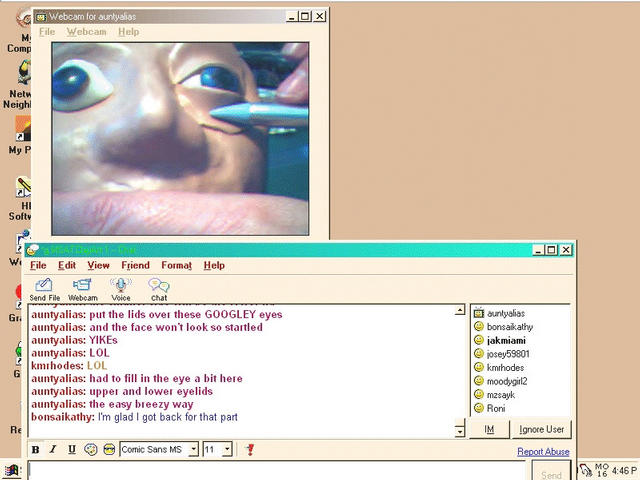Viewport: 640px width, 480px height.
Task: Minimize the chat window
Action: pyautogui.click(x=538, y=250)
